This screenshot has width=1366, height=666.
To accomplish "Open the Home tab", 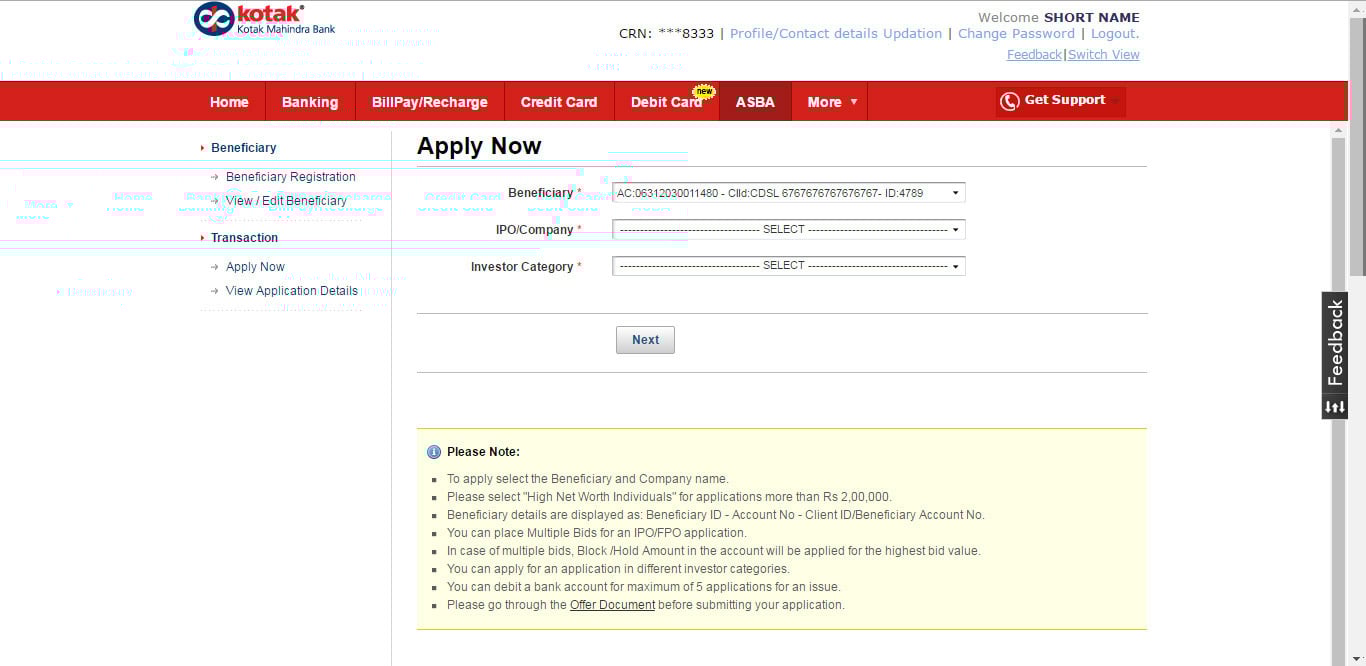I will click(229, 102).
